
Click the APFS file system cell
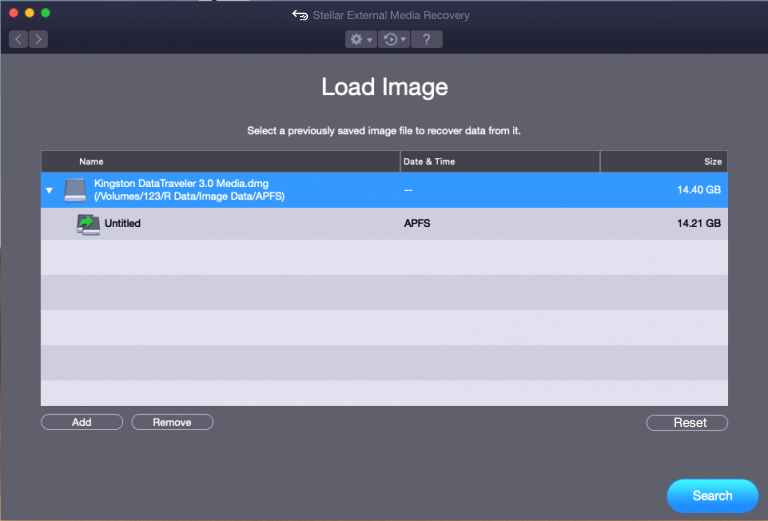click(417, 223)
